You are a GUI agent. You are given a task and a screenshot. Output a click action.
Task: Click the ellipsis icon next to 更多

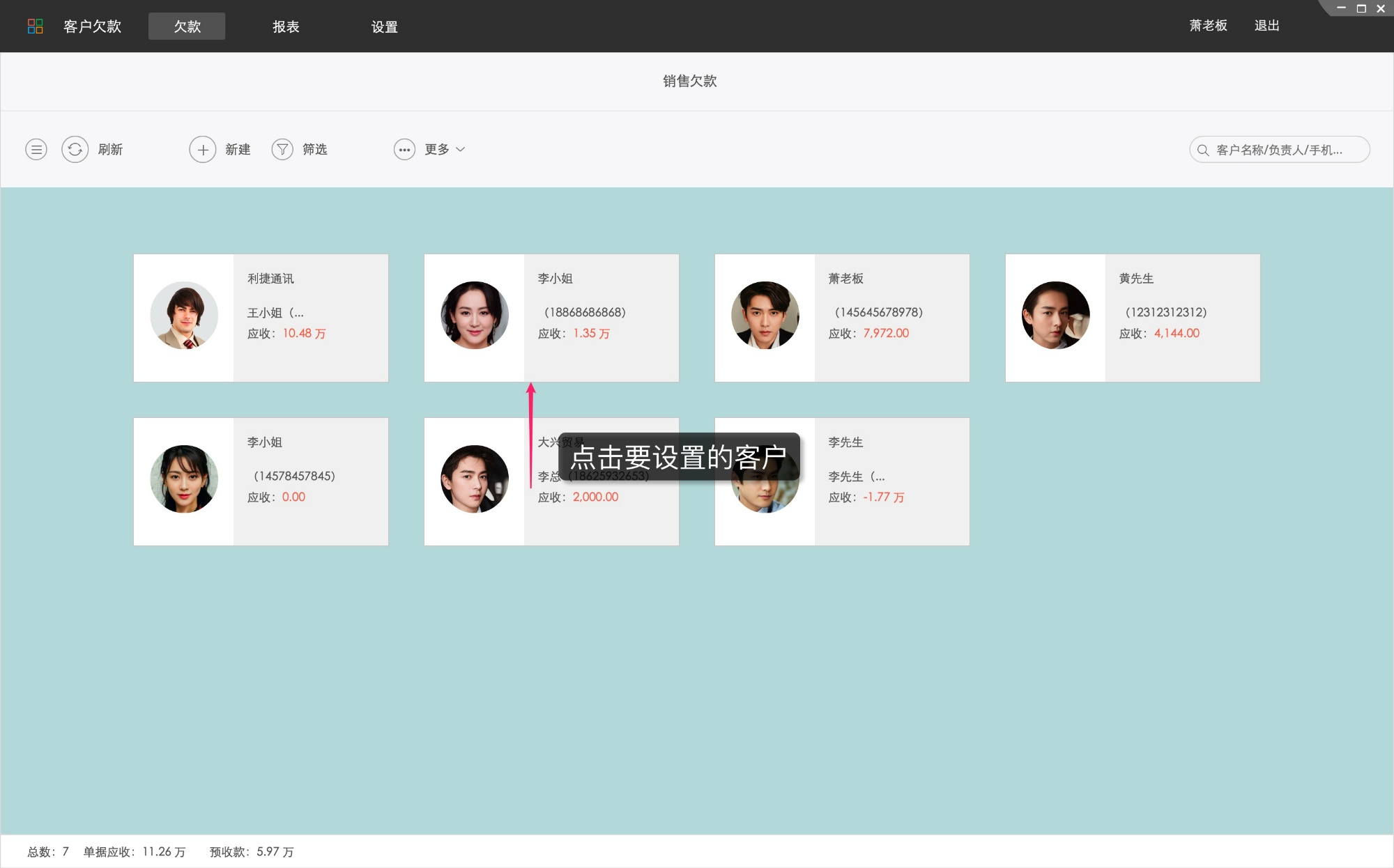pos(405,149)
